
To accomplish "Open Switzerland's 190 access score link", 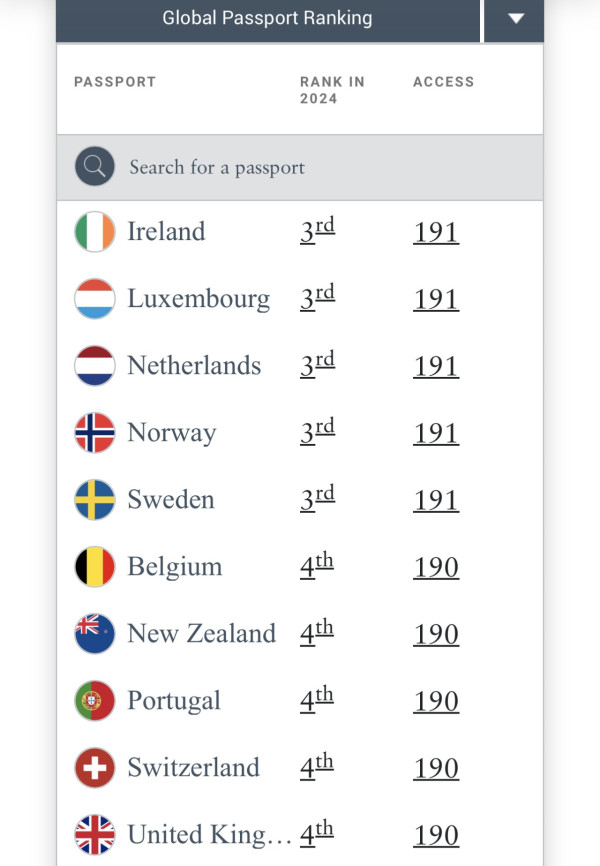I will coord(435,768).
